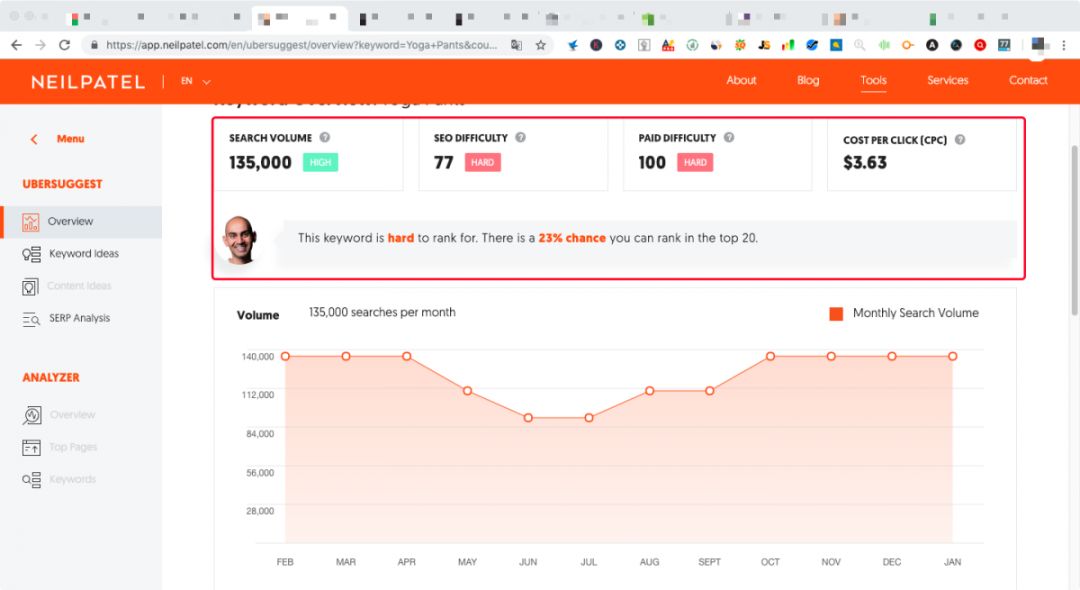Click the app.neilpatel.com URL in the address bar
Viewport: 1080px width, 590px height.
point(302,45)
